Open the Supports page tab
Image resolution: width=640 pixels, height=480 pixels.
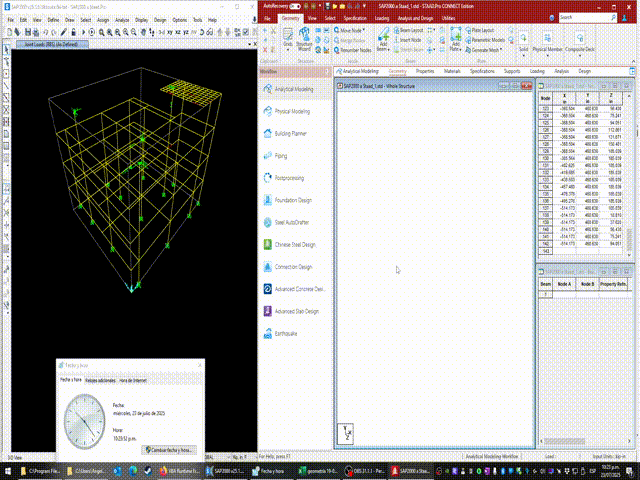pyautogui.click(x=512, y=71)
